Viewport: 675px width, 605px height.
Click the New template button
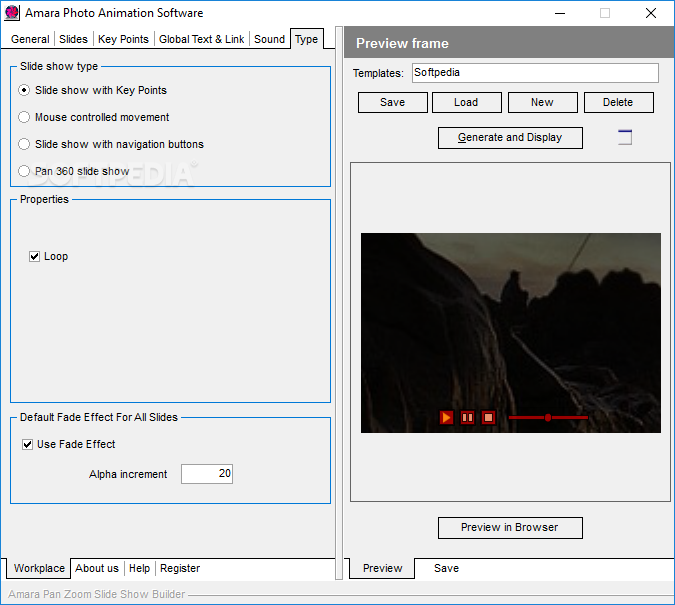click(x=542, y=102)
